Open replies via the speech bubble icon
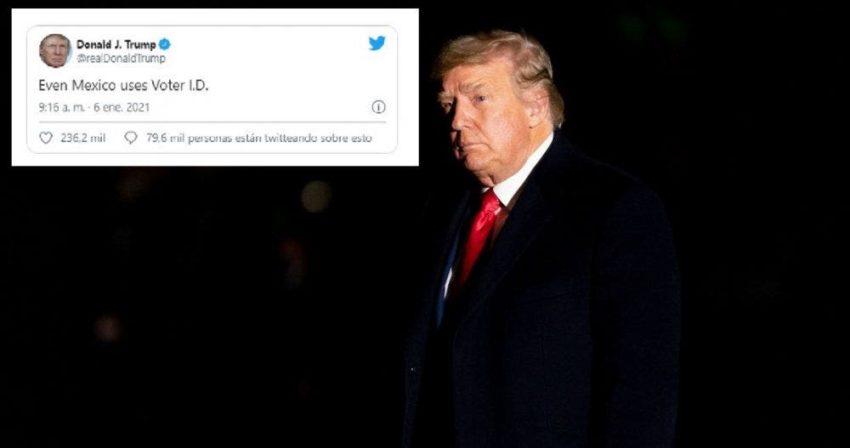The width and height of the screenshot is (850, 448). 131,138
